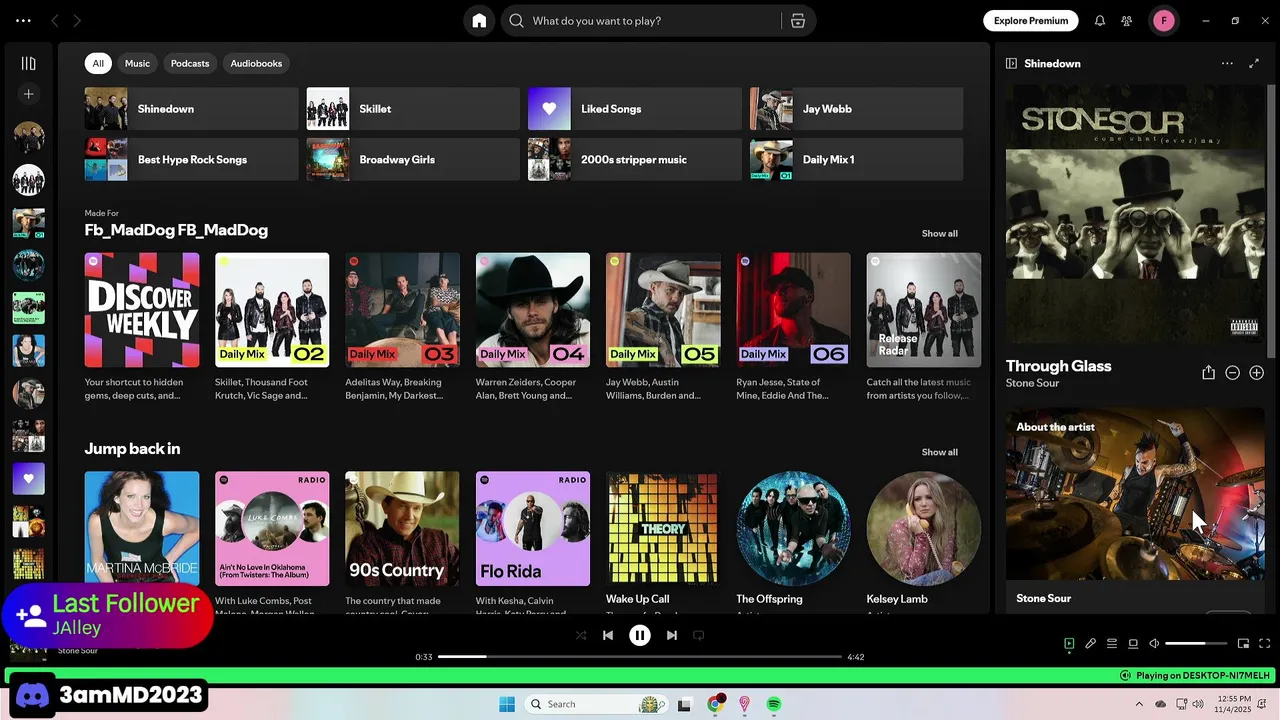The image size is (1280, 720).
Task: Pause the current song
Action: pos(640,635)
